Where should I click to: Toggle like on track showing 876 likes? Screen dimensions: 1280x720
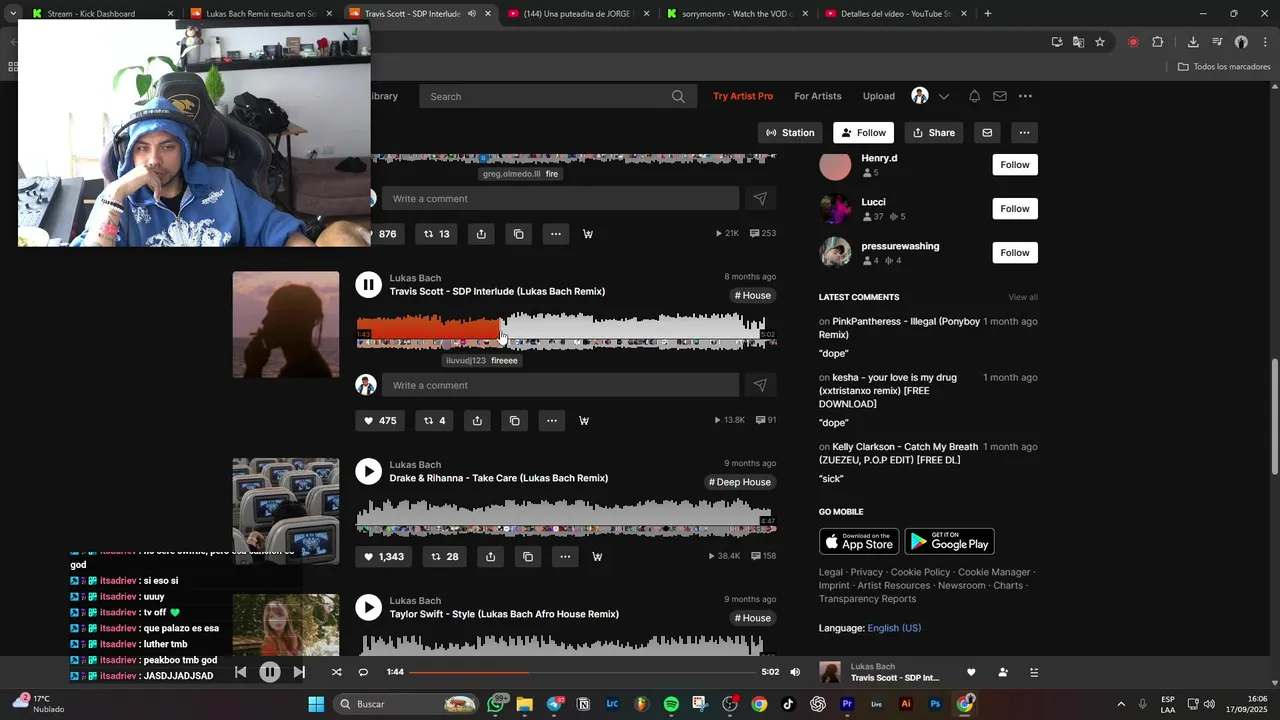click(x=384, y=234)
